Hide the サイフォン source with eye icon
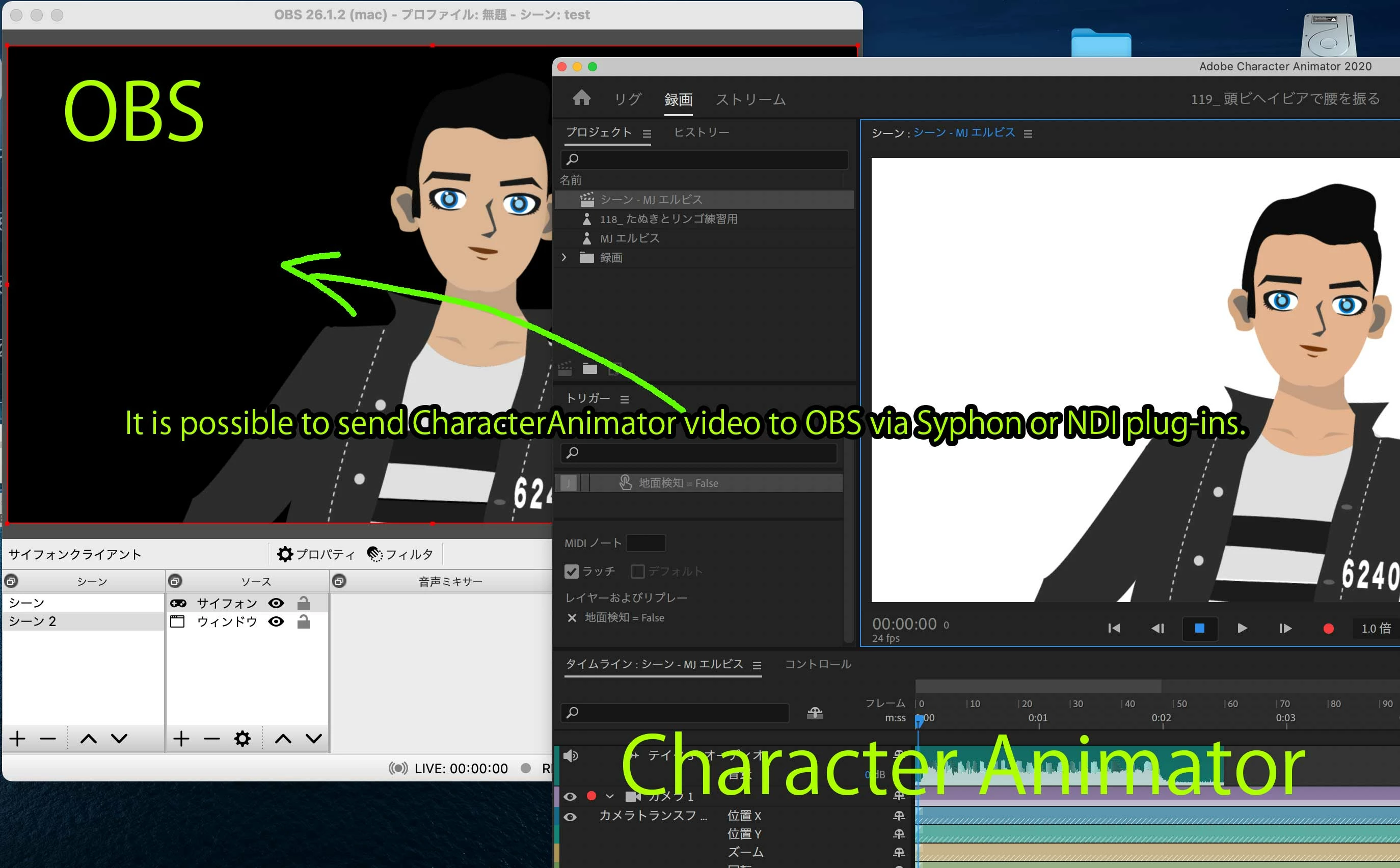The height and width of the screenshot is (868, 1400). coord(276,603)
